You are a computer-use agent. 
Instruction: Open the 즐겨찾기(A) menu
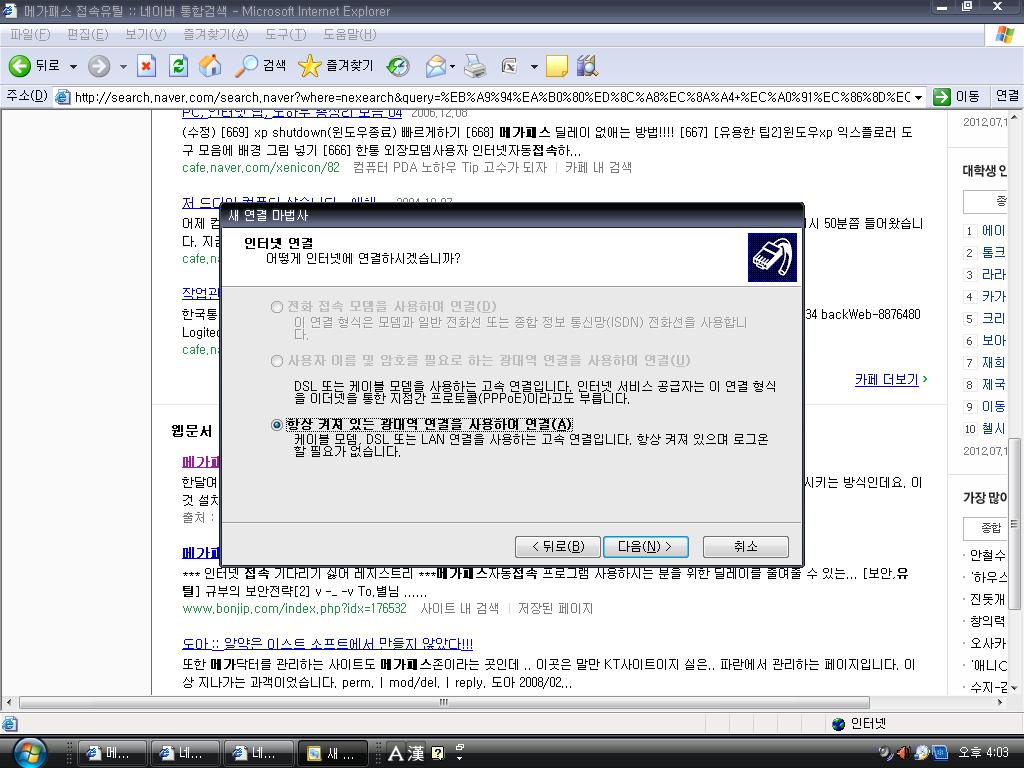point(216,35)
